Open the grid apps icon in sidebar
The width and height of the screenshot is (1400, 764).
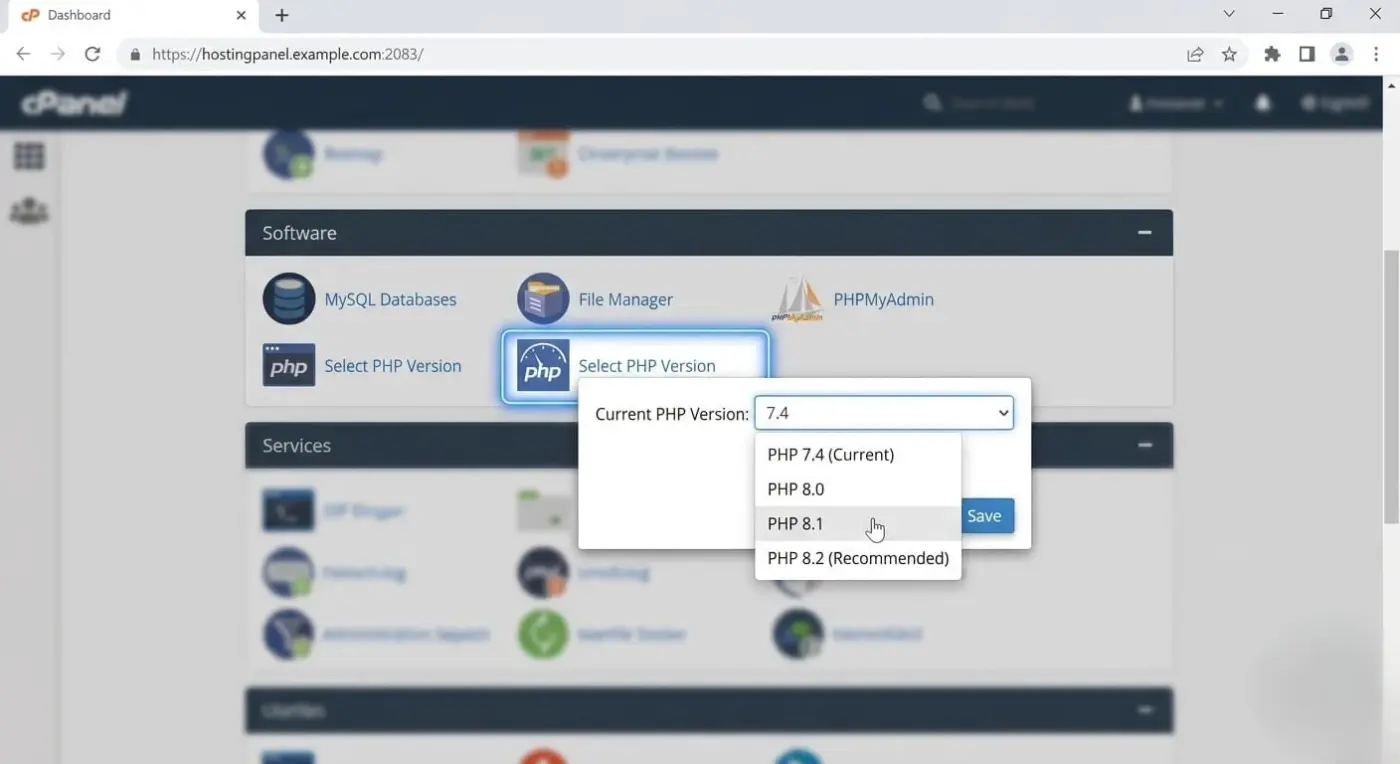click(x=29, y=156)
